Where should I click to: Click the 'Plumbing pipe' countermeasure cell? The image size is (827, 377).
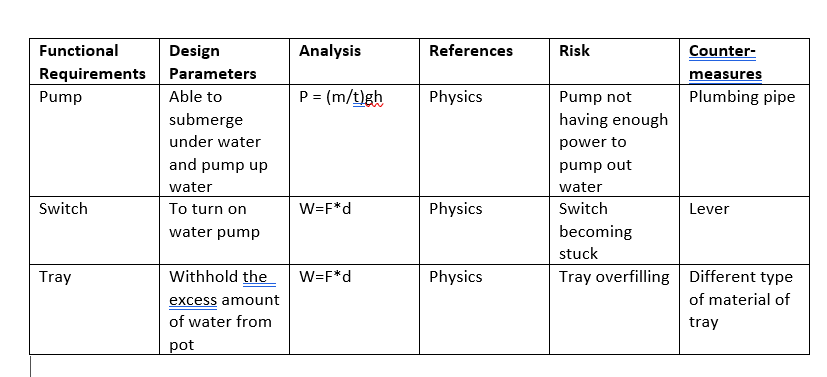(744, 141)
